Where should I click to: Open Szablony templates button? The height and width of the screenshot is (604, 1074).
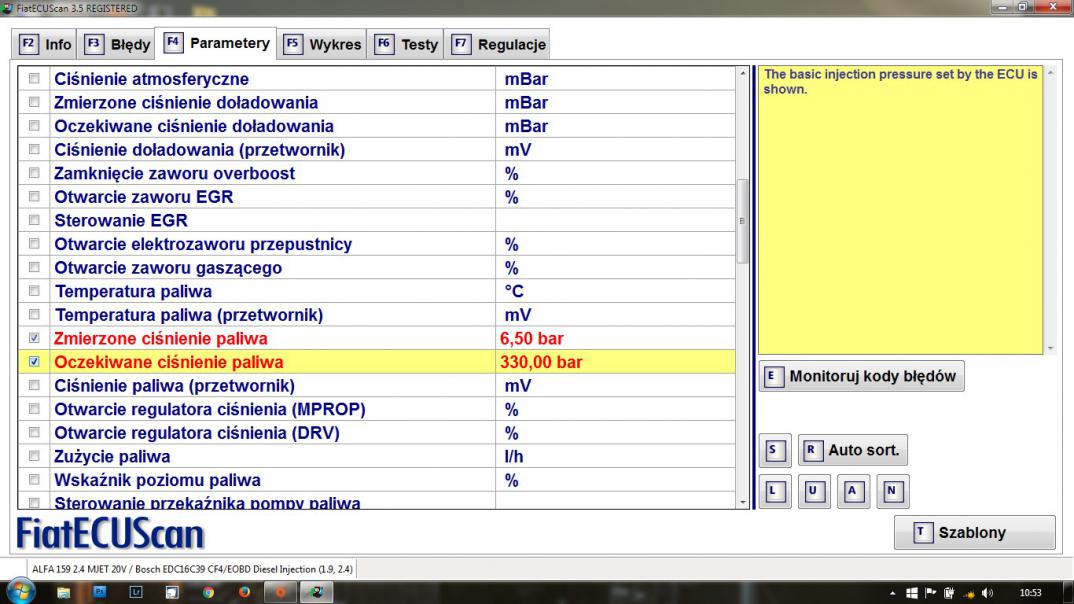point(973,533)
